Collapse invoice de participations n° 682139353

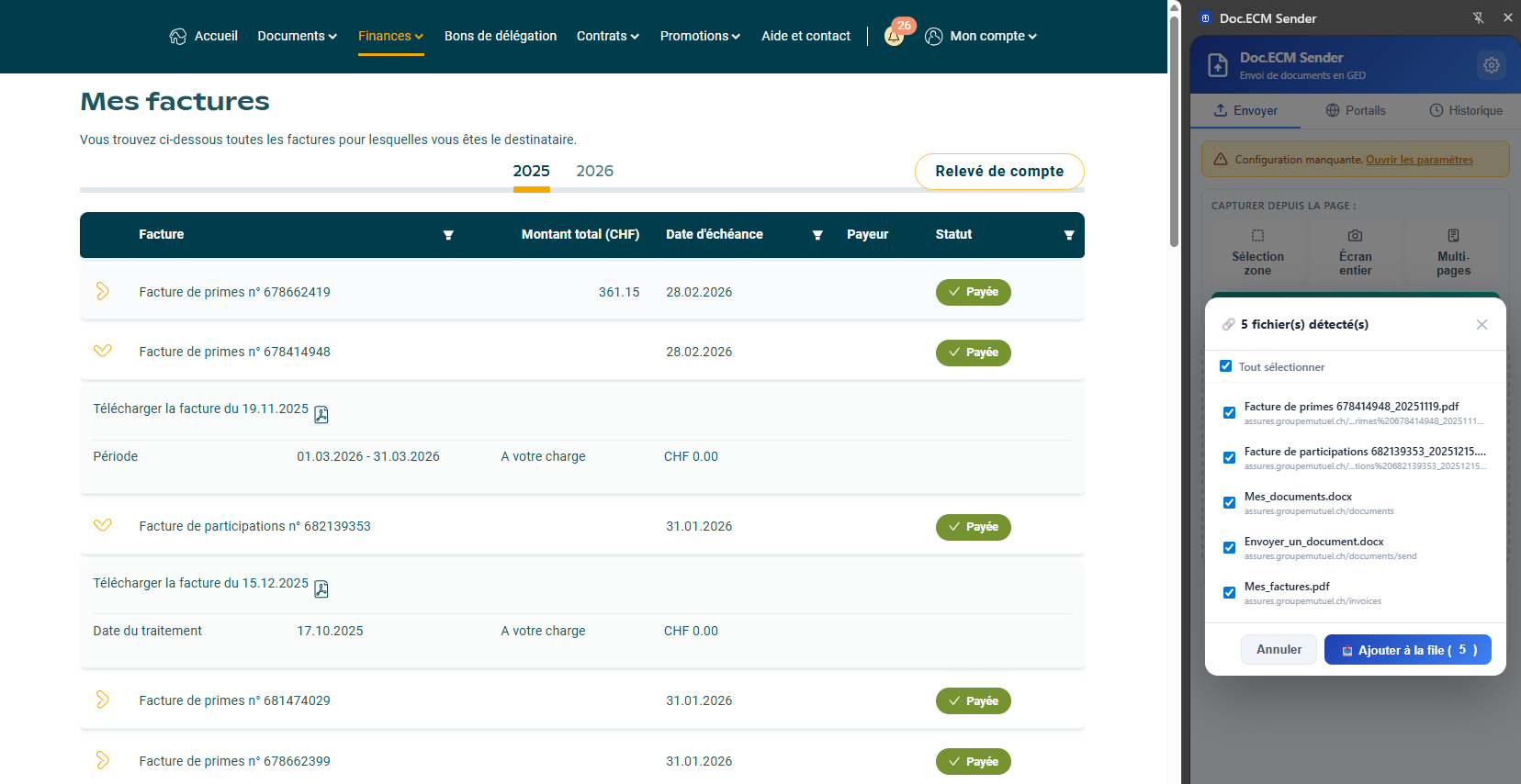[x=103, y=525]
